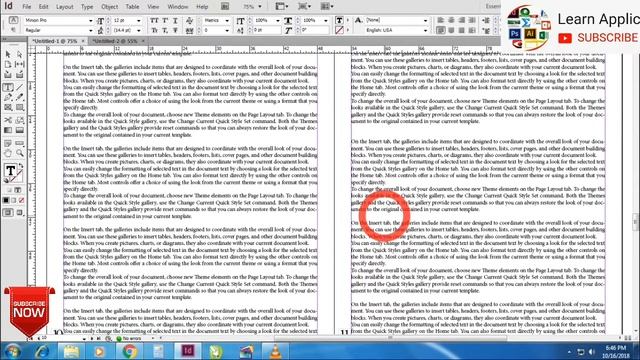Select the Scissors tool
This screenshot has height=360, width=640.
(8, 120)
